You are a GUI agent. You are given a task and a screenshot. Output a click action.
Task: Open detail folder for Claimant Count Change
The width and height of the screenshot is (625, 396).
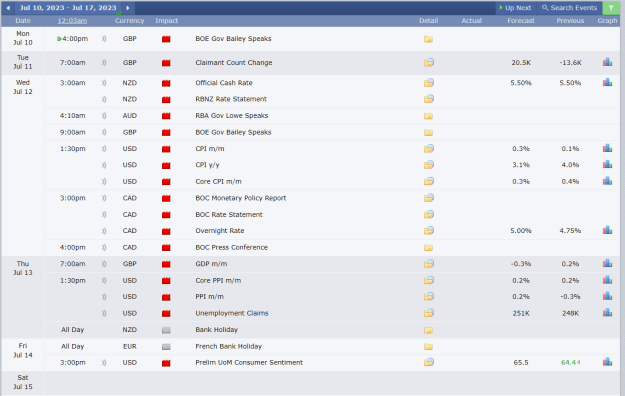coord(428,63)
